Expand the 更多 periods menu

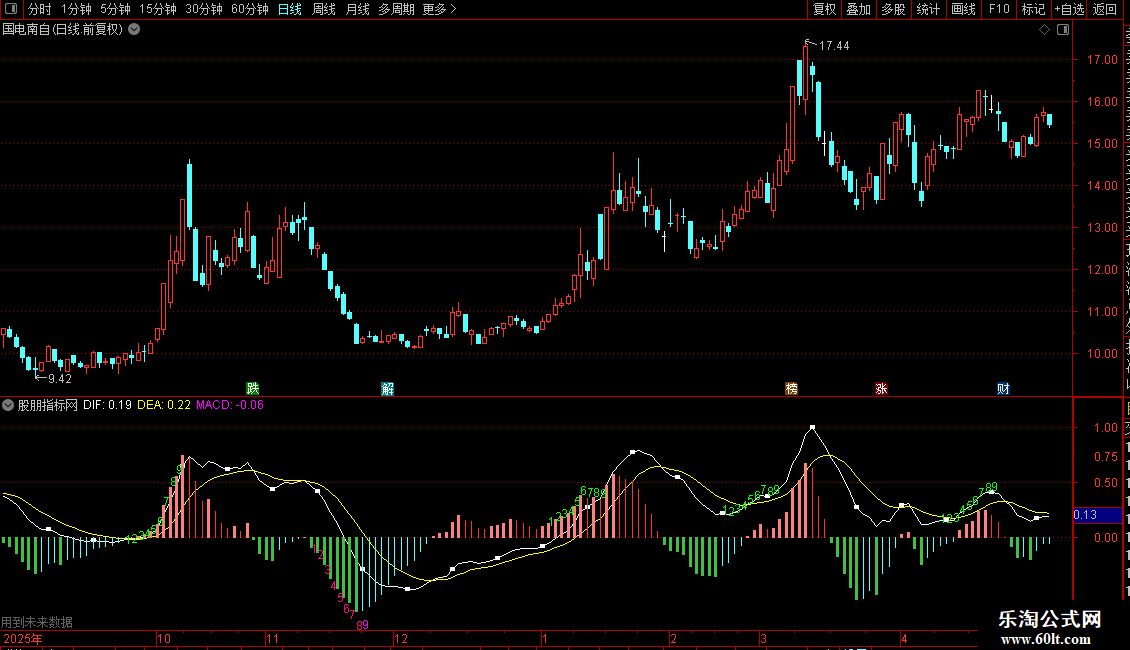(439, 9)
